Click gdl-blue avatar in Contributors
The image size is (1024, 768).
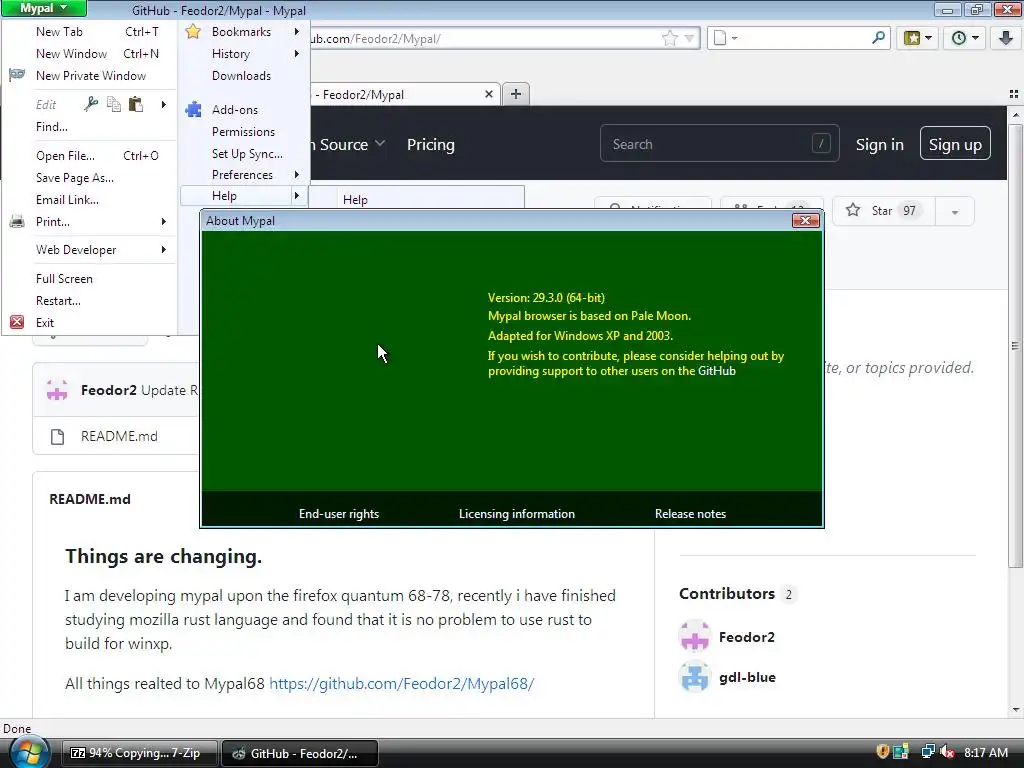click(x=695, y=677)
